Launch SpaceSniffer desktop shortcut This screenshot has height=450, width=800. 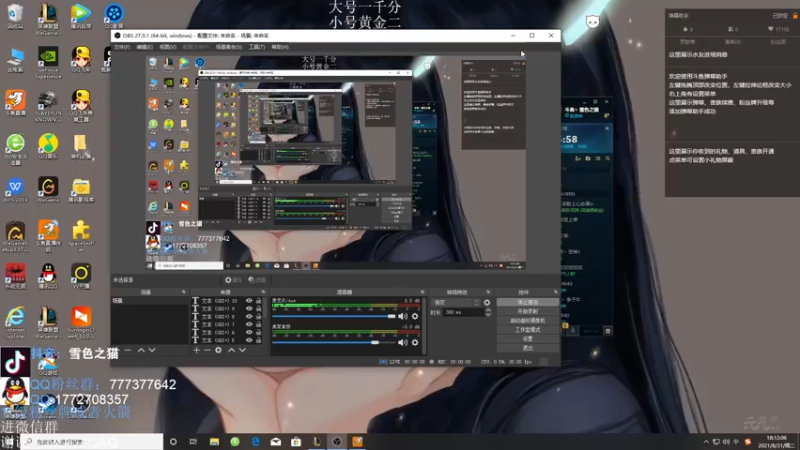(x=81, y=236)
